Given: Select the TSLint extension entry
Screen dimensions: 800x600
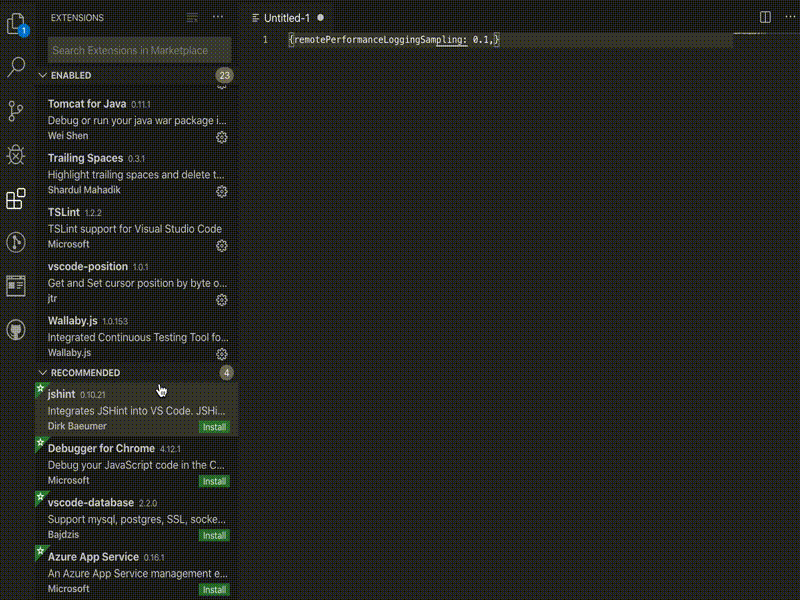Looking at the screenshot, I should (x=137, y=228).
